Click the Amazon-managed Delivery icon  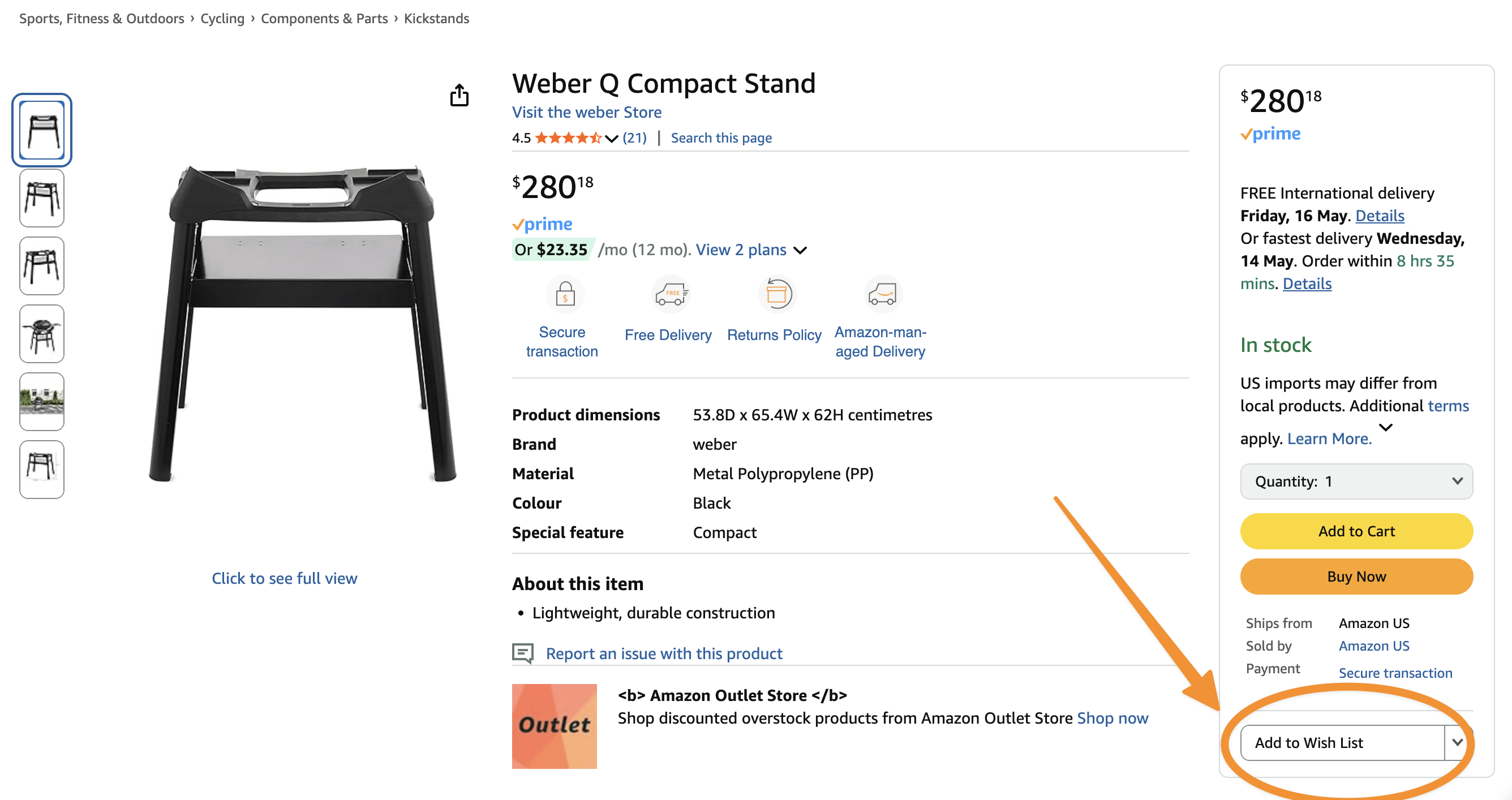tap(881, 295)
